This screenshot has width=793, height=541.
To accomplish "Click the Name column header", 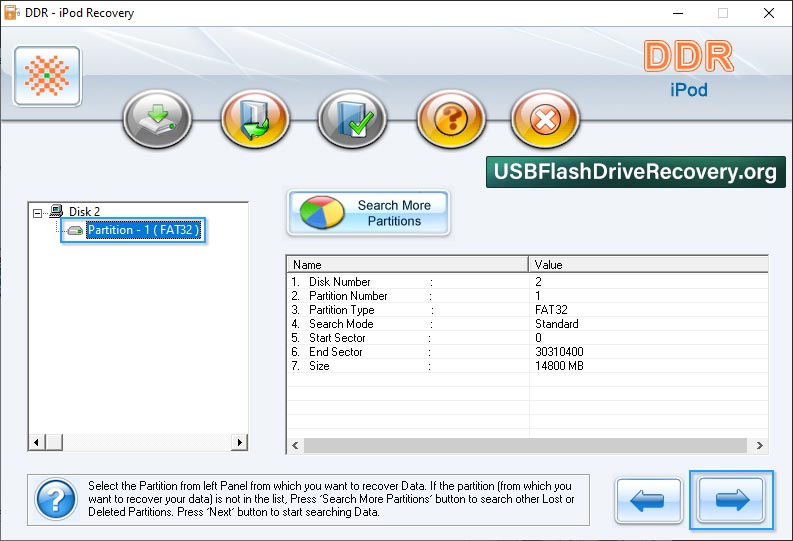I will (x=408, y=264).
